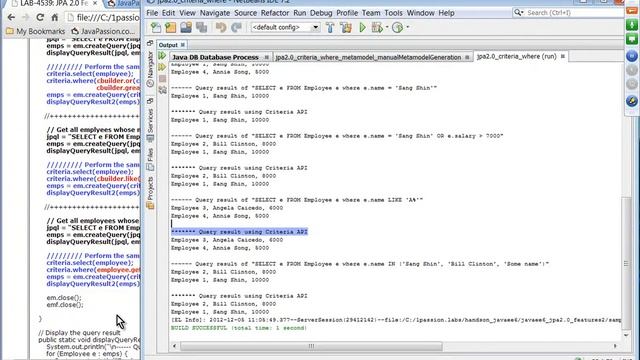This screenshot has height=360, width=640.
Task: Click the Stop process square icon
Action: 162,78
